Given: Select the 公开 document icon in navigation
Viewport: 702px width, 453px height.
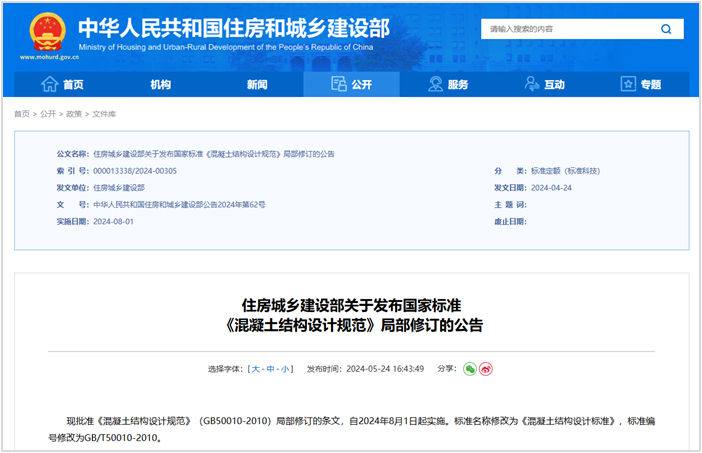Looking at the screenshot, I should pos(337,85).
